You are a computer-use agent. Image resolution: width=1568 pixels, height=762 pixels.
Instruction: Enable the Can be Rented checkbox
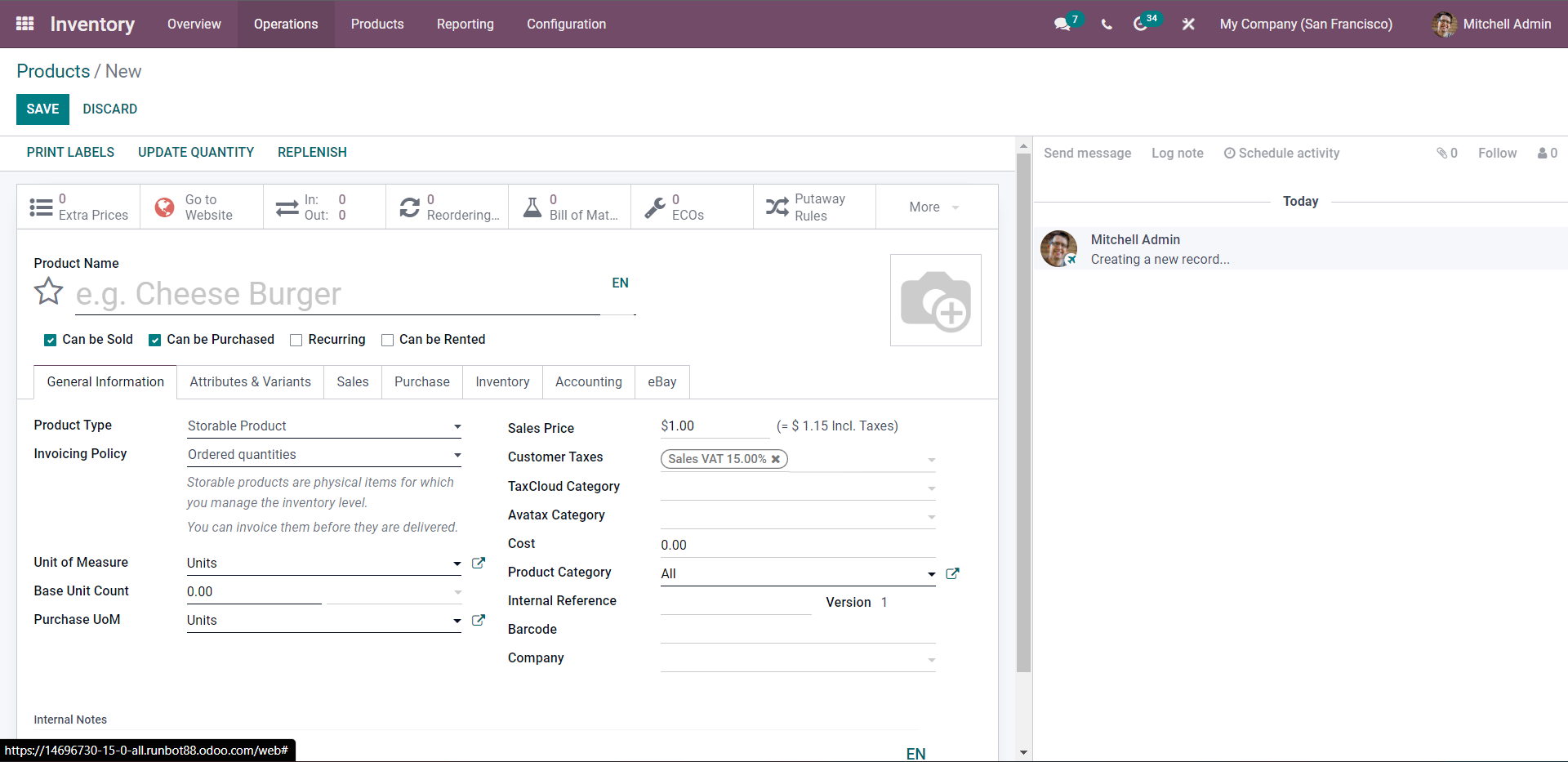pyautogui.click(x=387, y=340)
